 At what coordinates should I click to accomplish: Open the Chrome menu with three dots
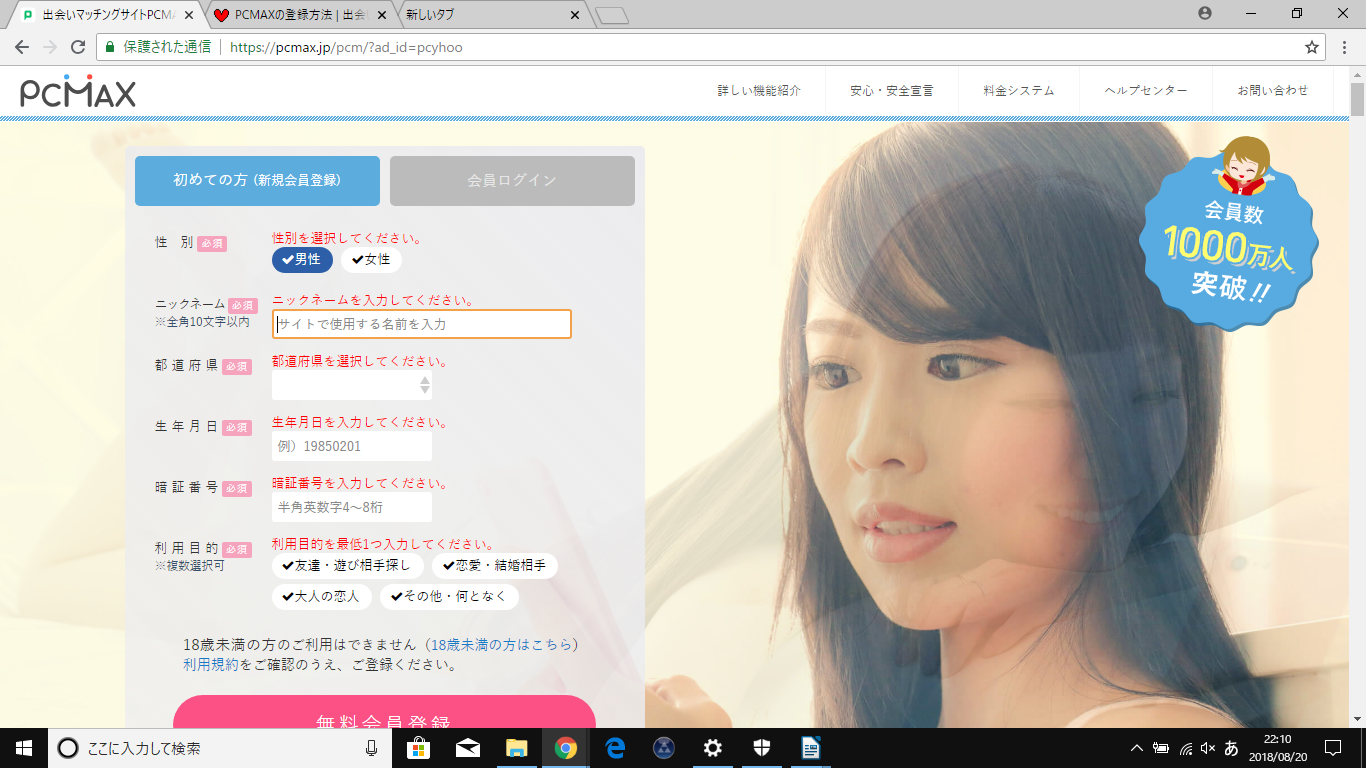pyautogui.click(x=1343, y=47)
